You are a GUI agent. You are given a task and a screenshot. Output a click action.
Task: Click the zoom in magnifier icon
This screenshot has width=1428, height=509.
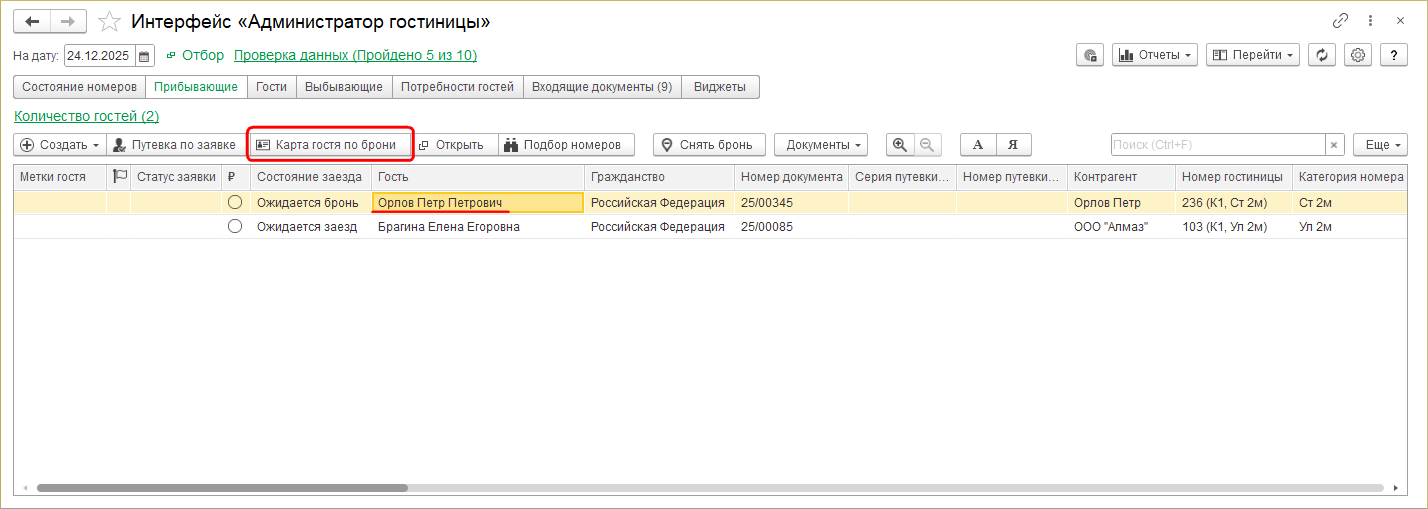(900, 145)
